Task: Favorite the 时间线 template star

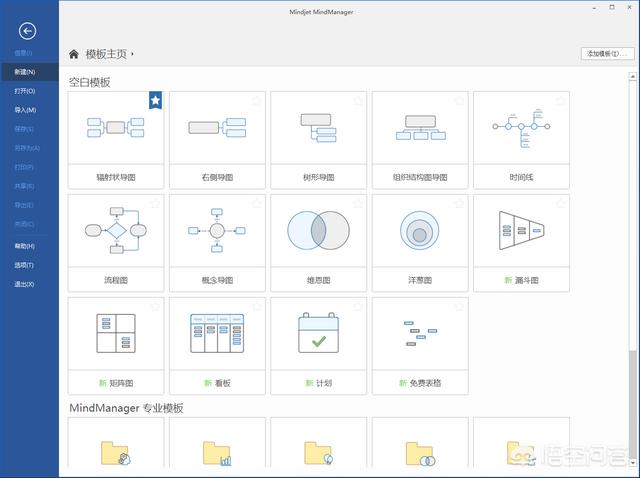Action: click(x=561, y=100)
